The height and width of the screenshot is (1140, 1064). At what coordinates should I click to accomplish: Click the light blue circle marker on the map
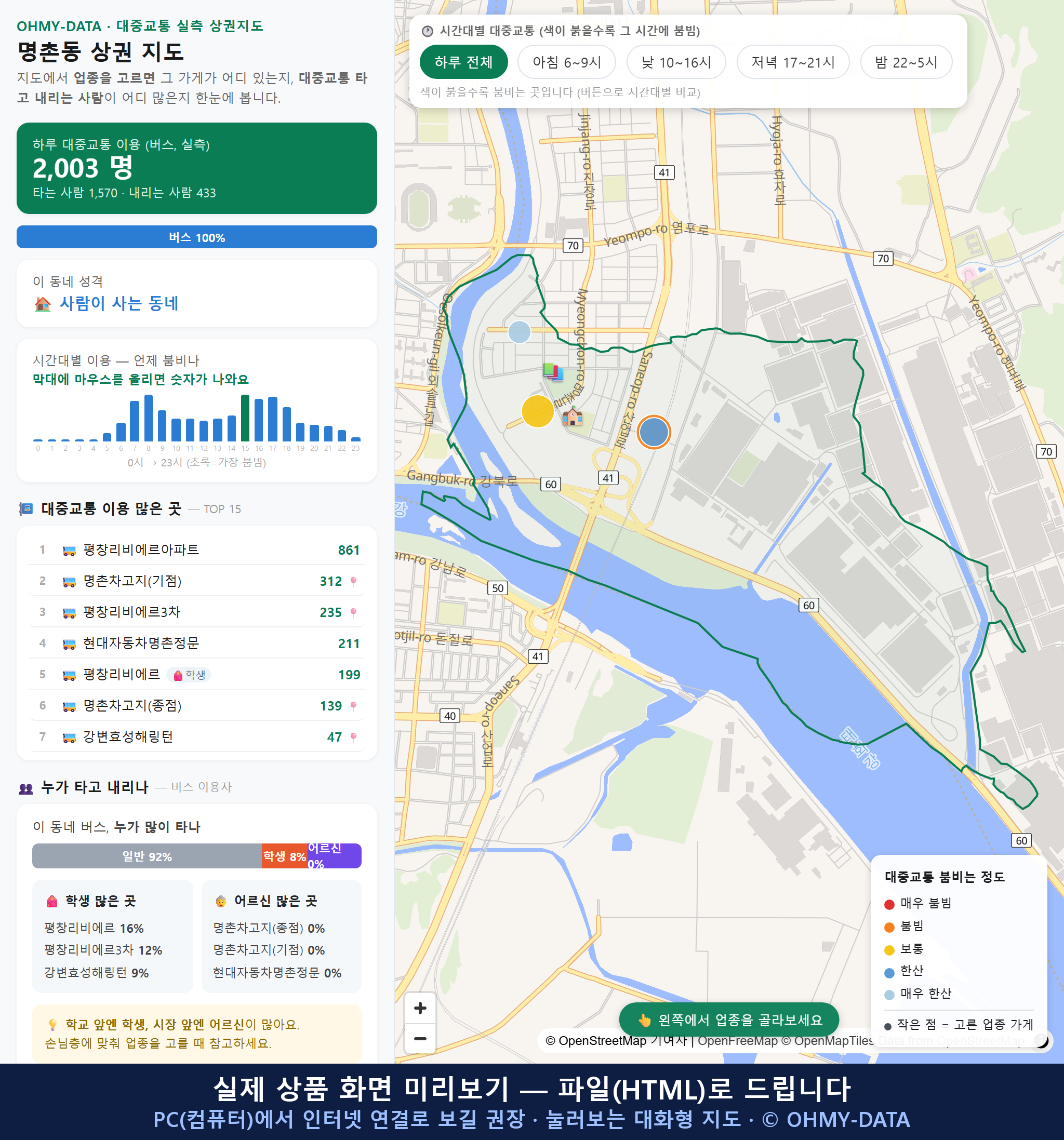[x=520, y=332]
